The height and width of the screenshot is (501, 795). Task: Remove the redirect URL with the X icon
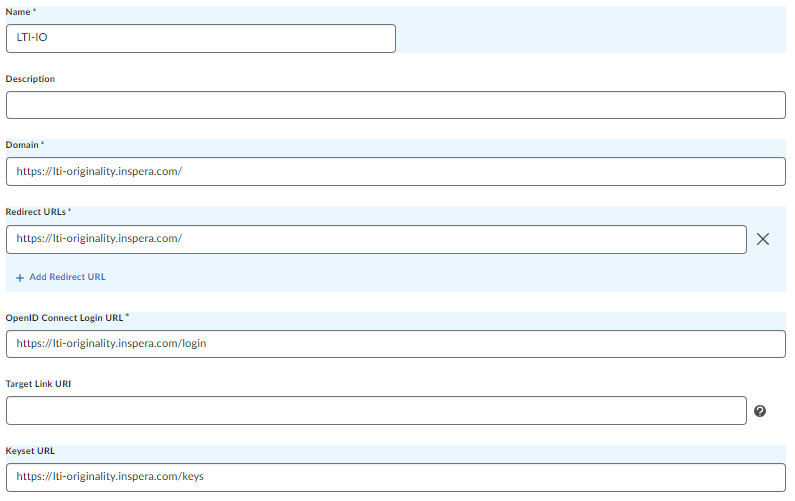(x=763, y=239)
